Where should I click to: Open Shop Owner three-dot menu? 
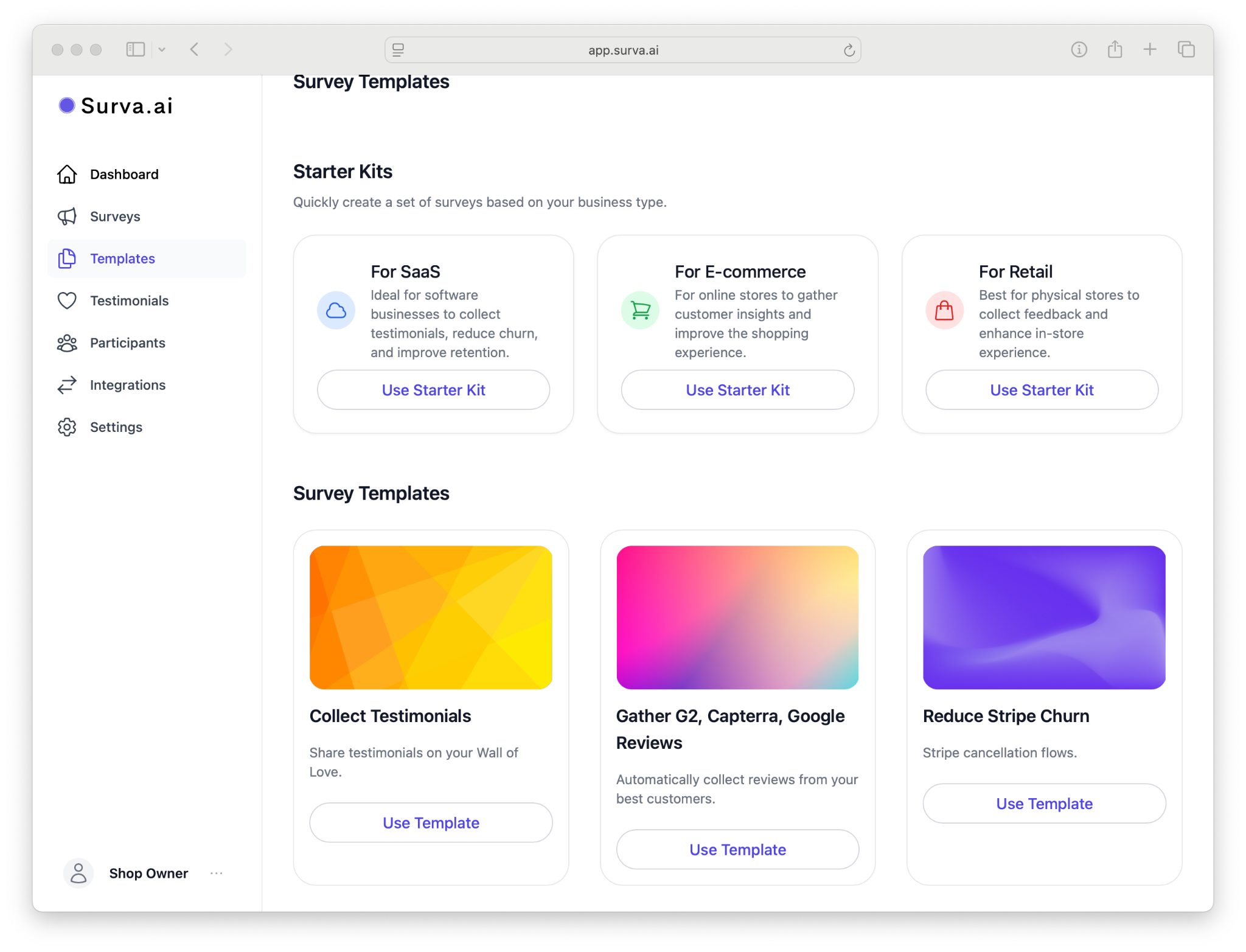pos(217,874)
